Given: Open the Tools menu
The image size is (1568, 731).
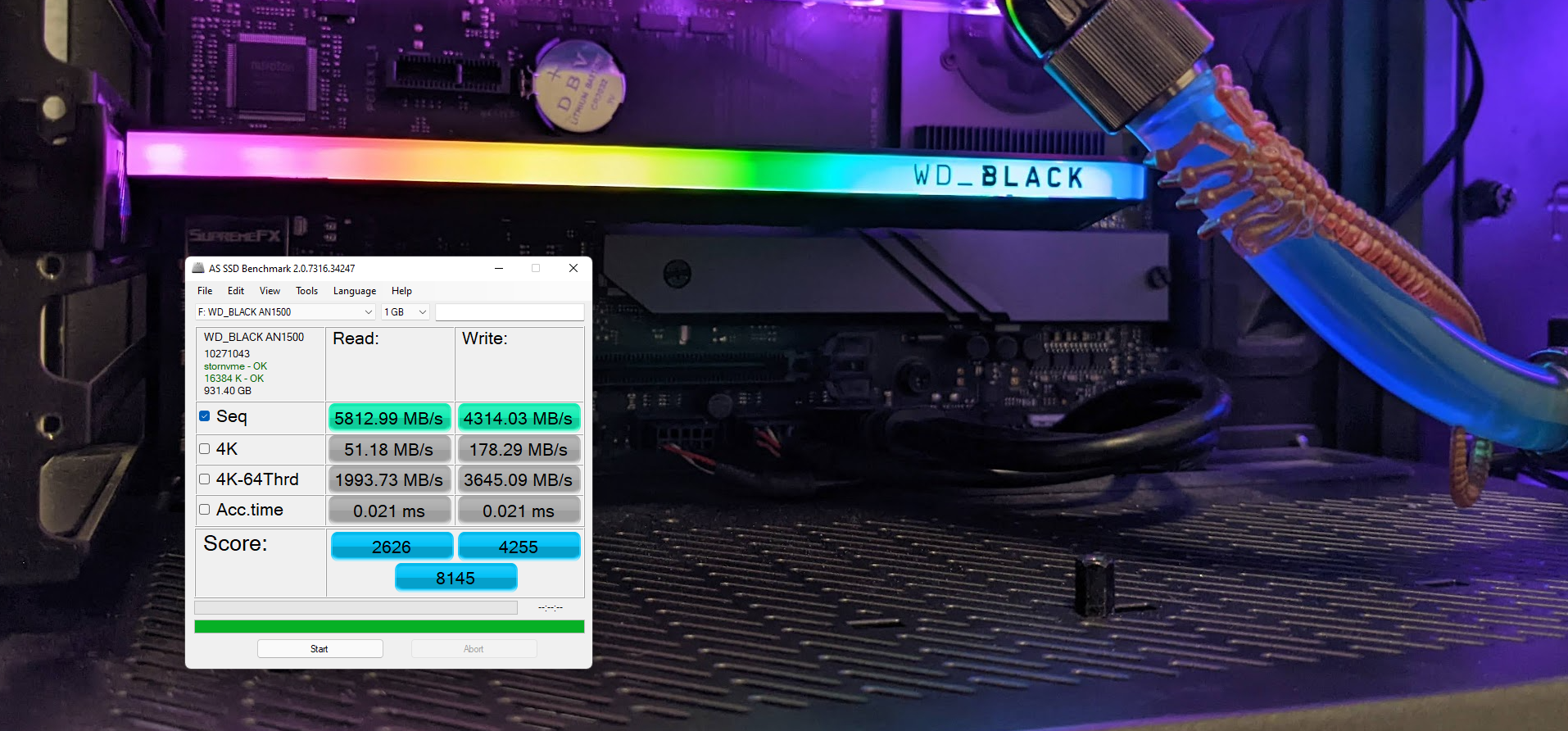Looking at the screenshot, I should tap(306, 291).
